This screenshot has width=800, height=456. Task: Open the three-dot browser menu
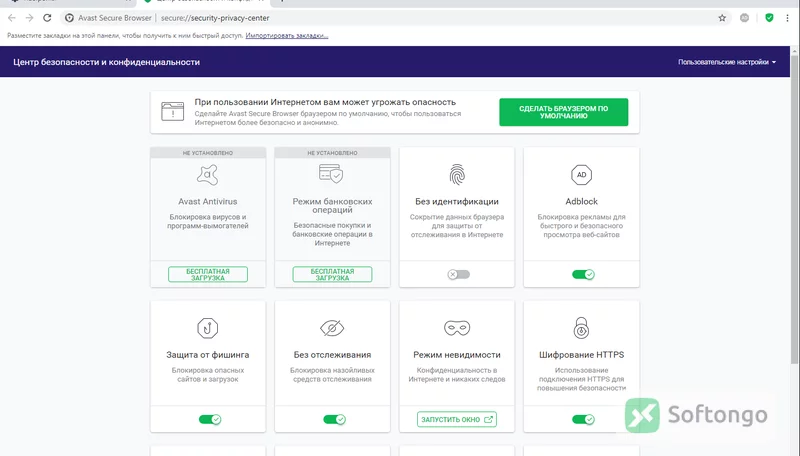[x=787, y=18]
